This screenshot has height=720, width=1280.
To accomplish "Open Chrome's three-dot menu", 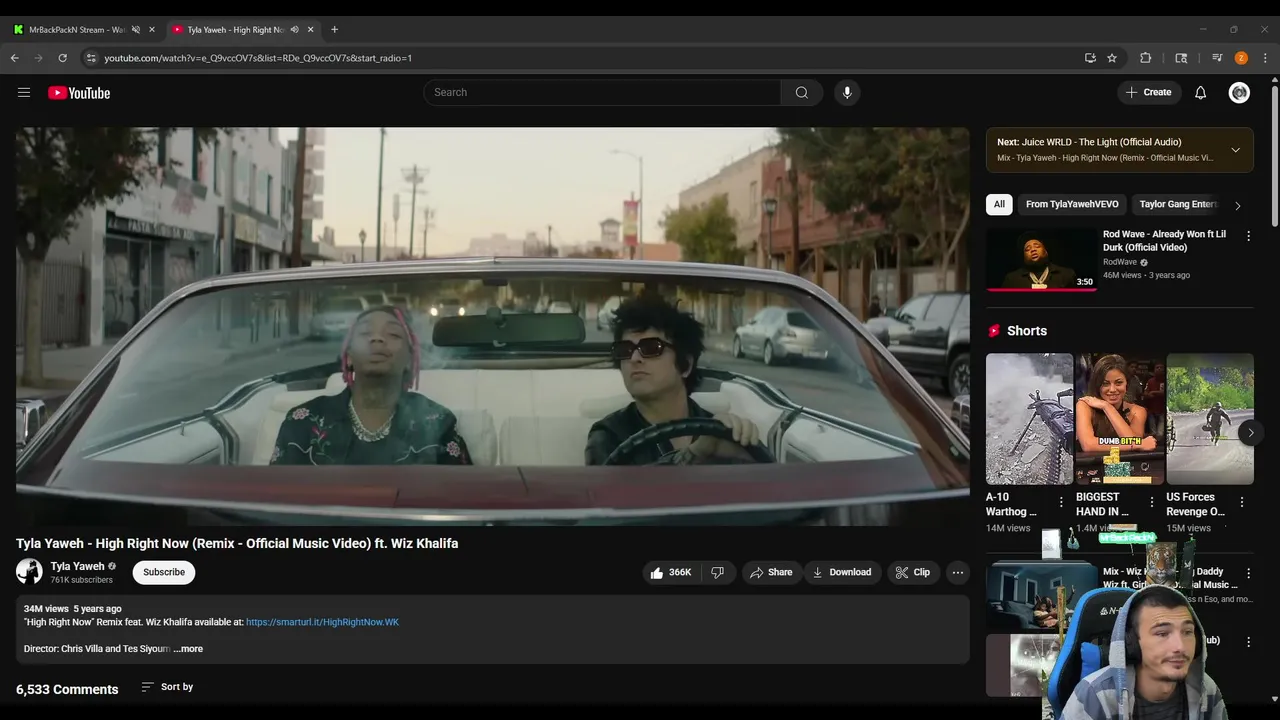I will [x=1265, y=58].
